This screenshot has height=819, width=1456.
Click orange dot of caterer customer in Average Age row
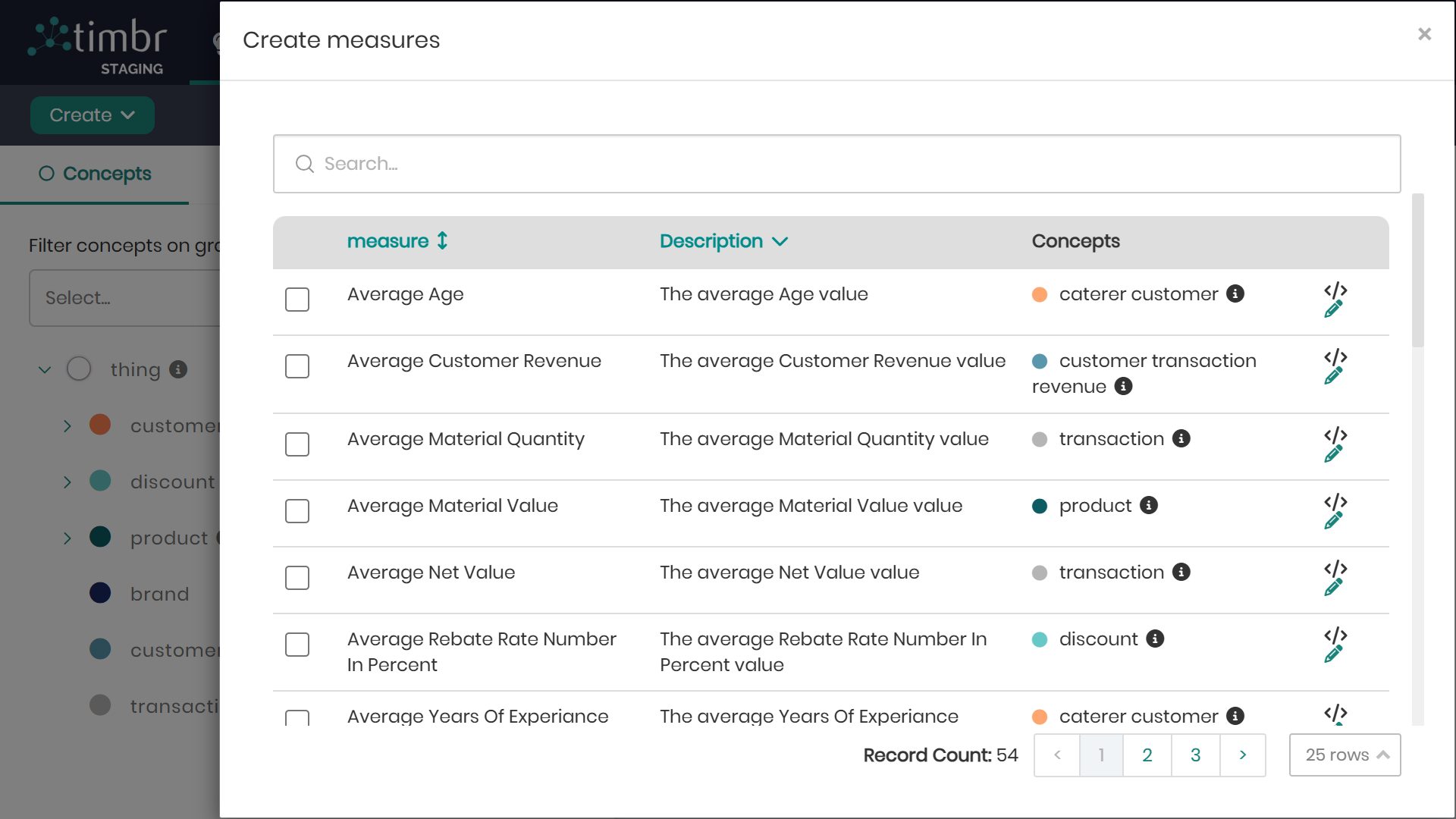[x=1040, y=294]
